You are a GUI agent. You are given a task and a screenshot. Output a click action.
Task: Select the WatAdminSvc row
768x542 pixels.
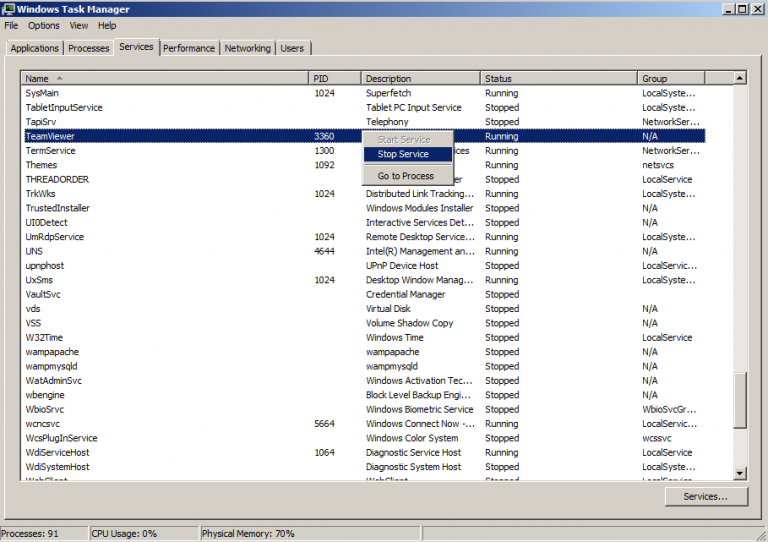click(x=365, y=380)
